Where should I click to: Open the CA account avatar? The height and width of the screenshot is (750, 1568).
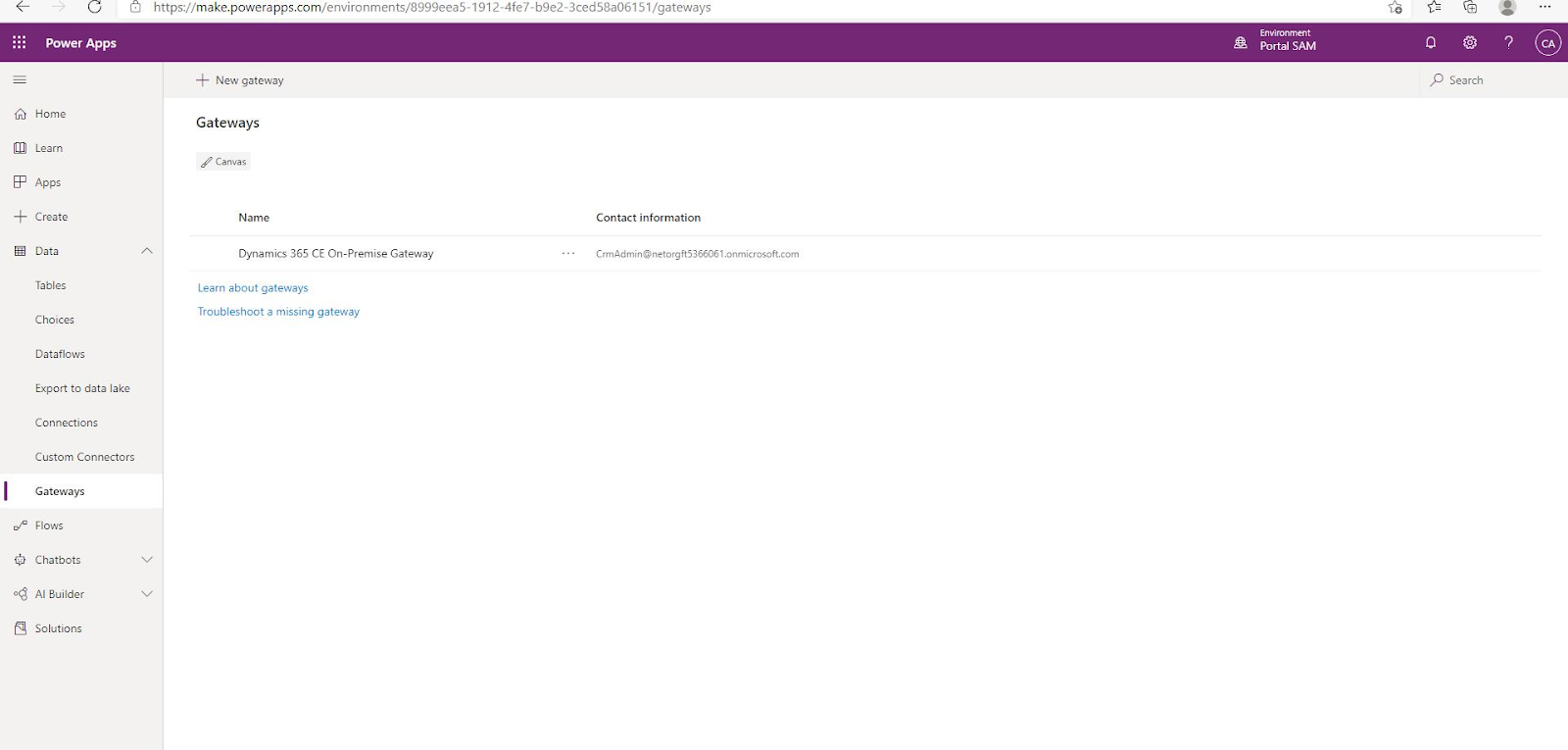click(x=1548, y=43)
